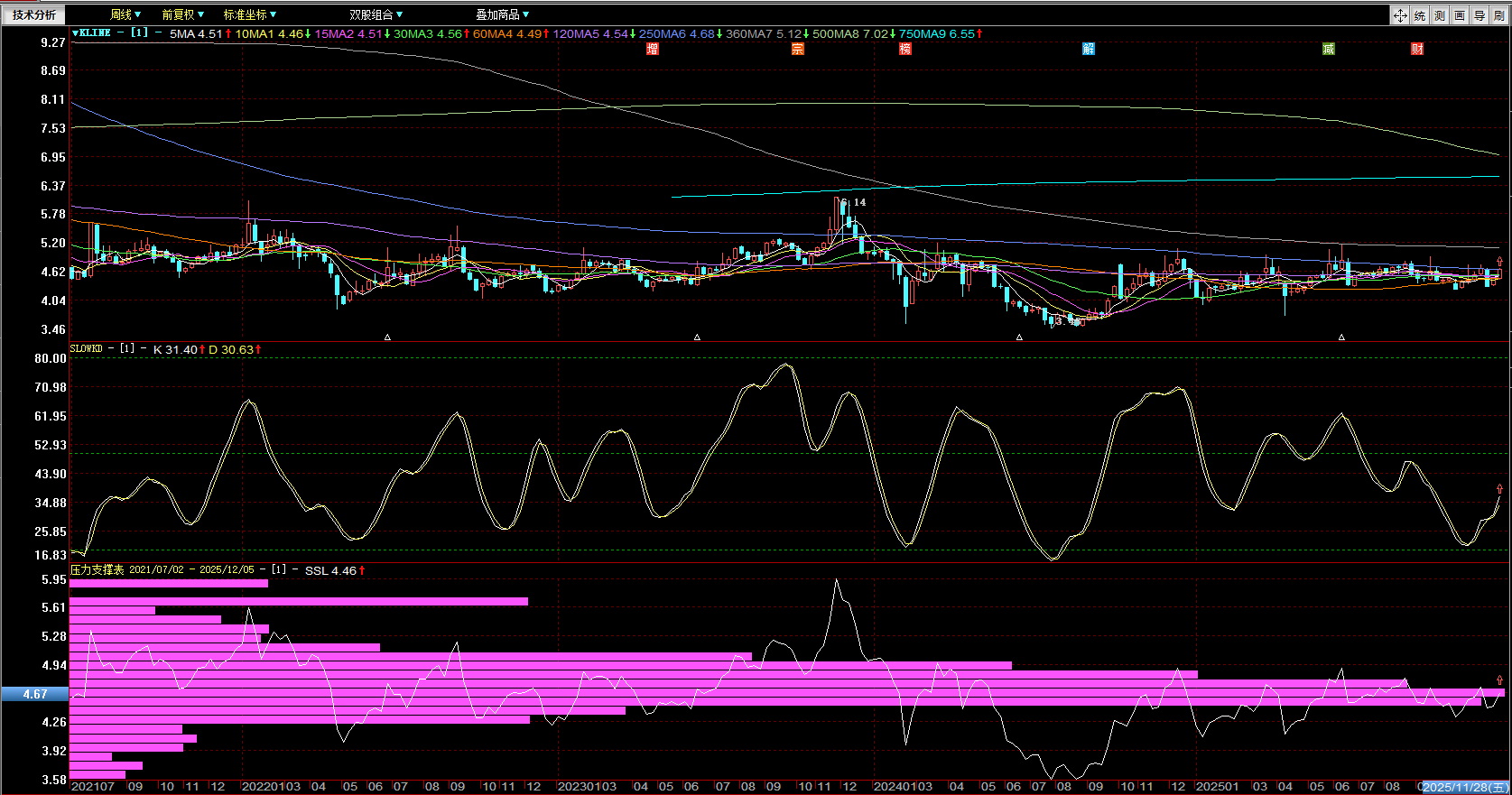Image resolution: width=1512 pixels, height=795 pixels.
Task: Click the 导 export toolbar button
Action: click(x=1480, y=15)
